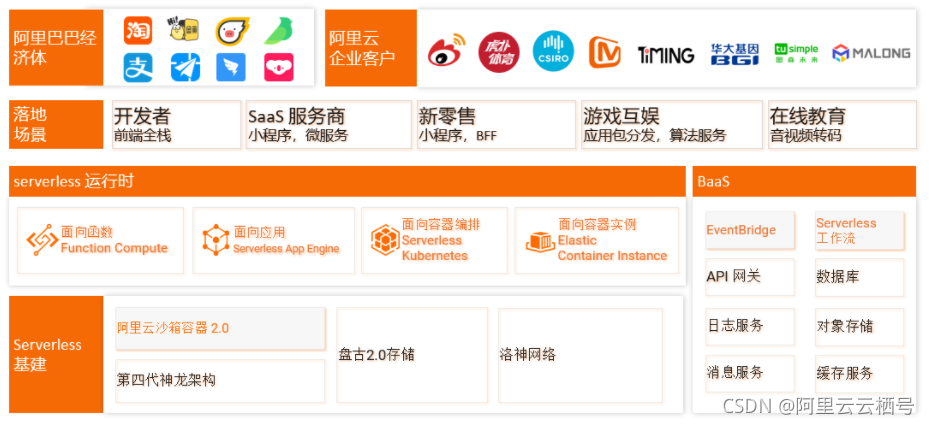Screen dimensions: 929x424
Task: Click the orange Taobao logo
Action: click(138, 31)
